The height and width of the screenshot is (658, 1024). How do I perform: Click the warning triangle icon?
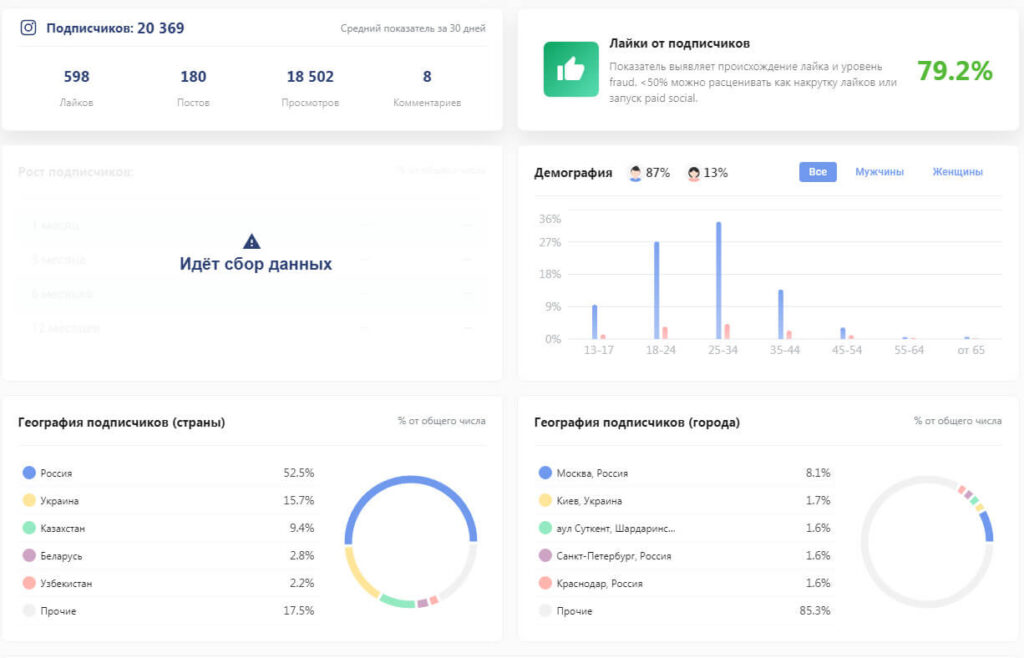pos(252,241)
